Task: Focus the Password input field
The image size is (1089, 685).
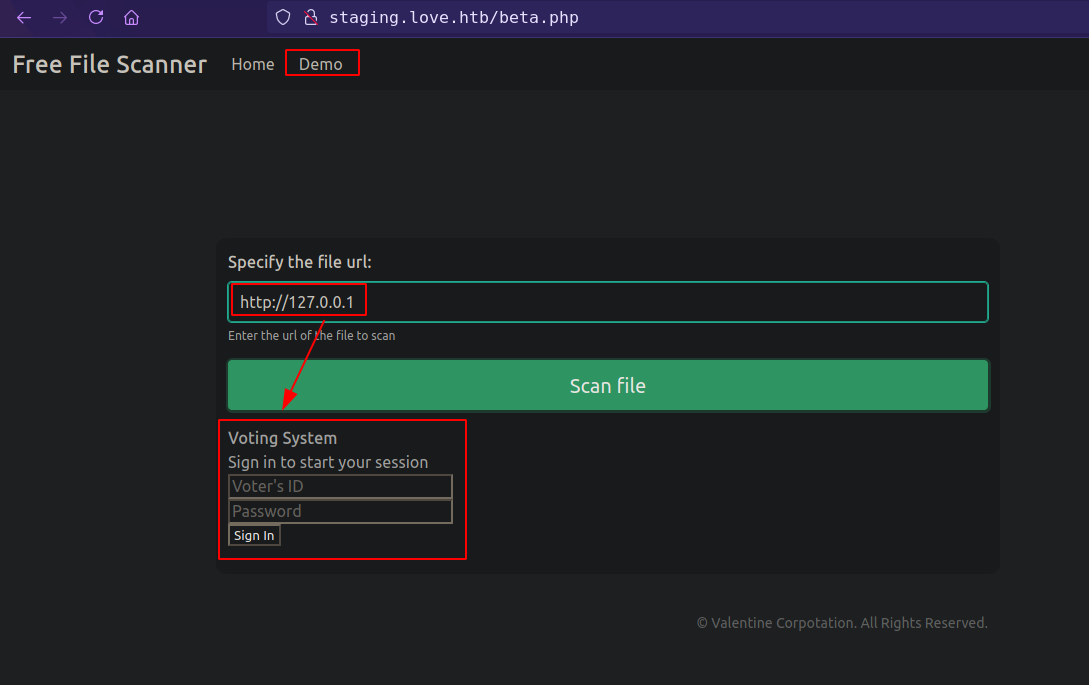Action: pos(340,511)
